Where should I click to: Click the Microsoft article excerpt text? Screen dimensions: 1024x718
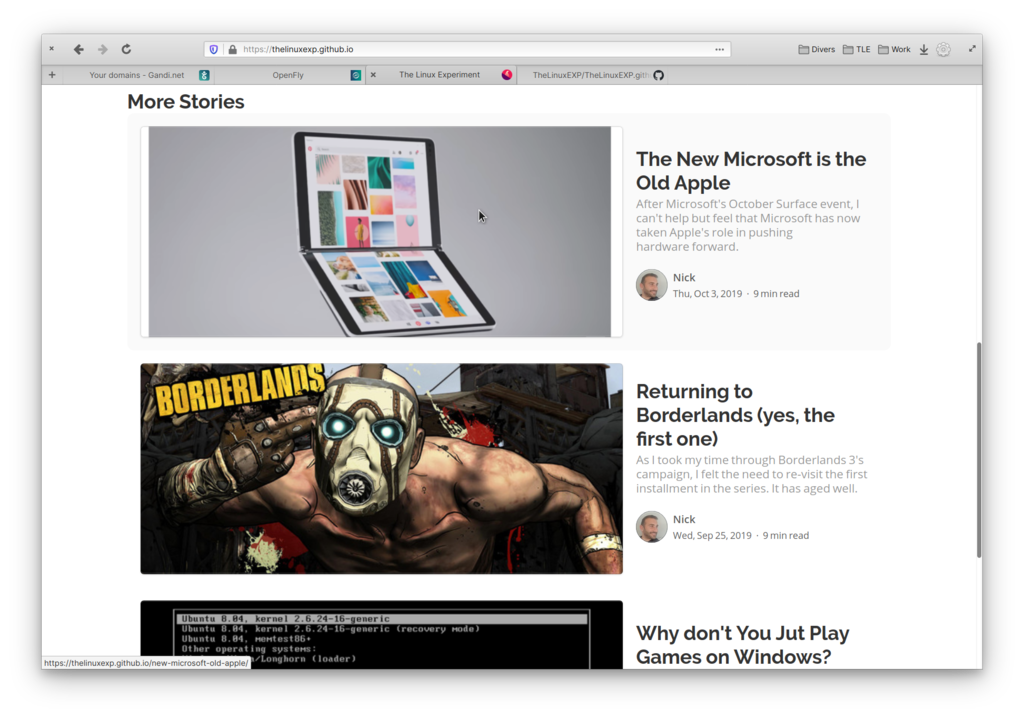pos(748,225)
